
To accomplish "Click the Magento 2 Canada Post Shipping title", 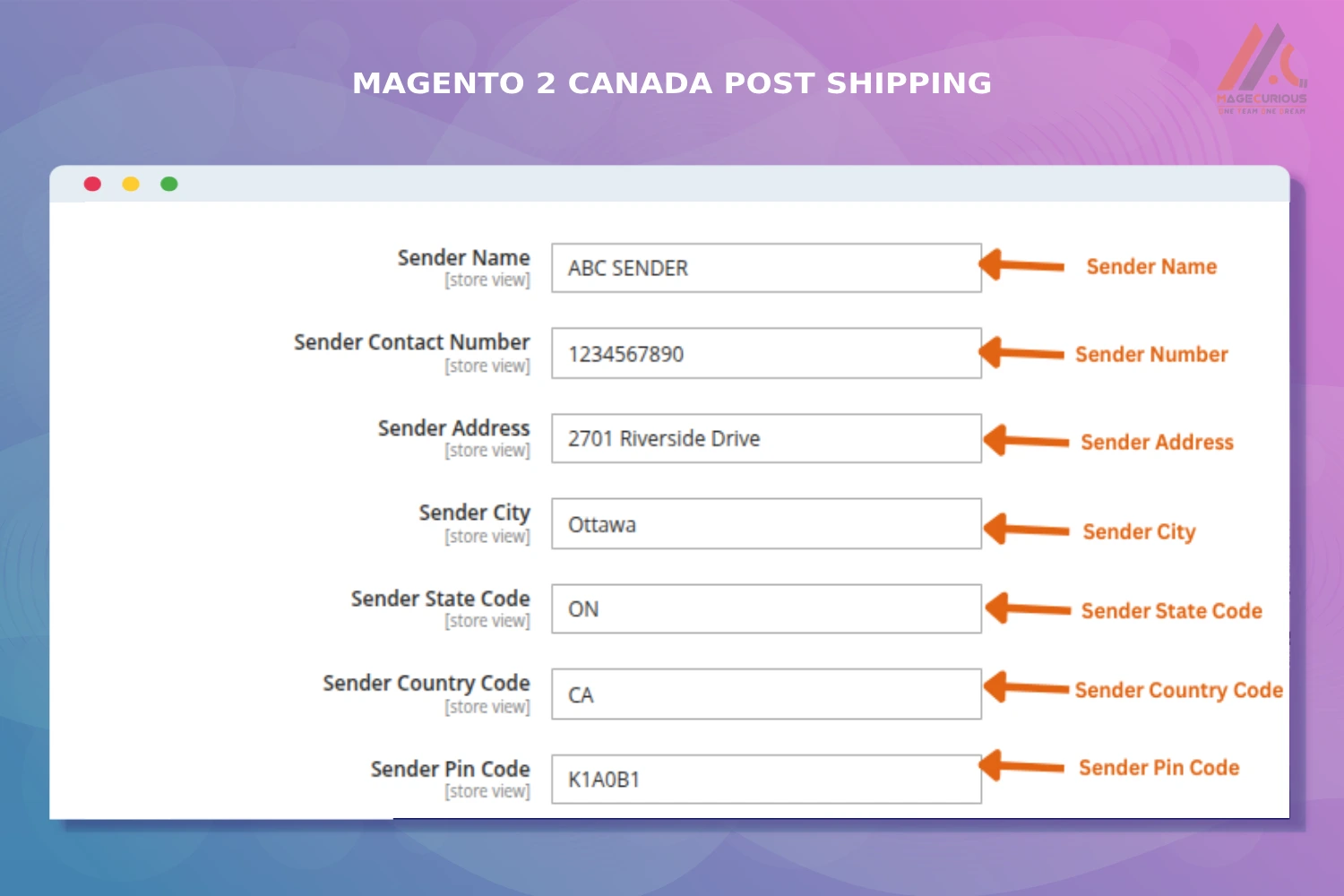I will point(672,83).
